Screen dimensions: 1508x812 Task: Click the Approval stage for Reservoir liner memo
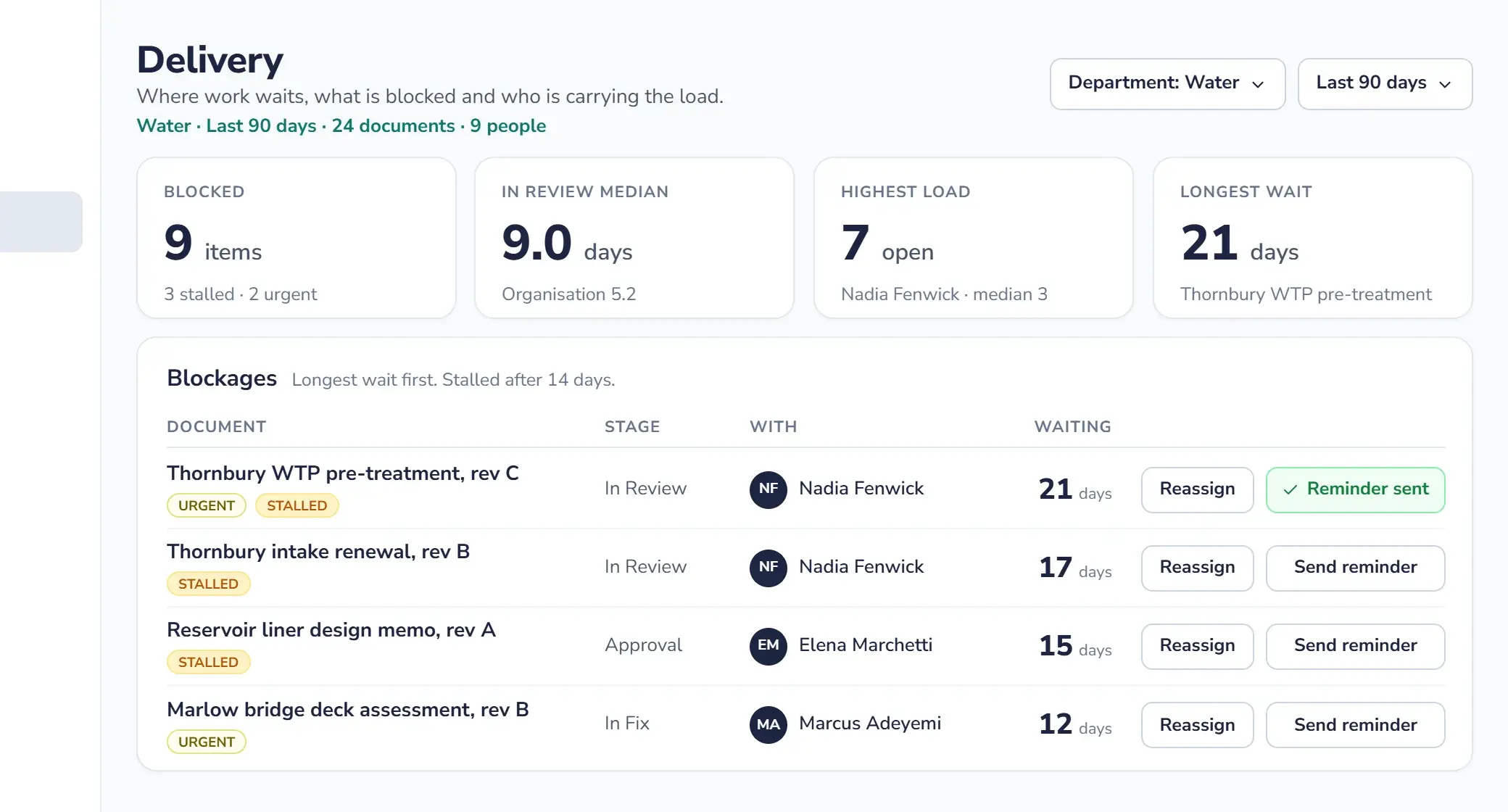644,645
